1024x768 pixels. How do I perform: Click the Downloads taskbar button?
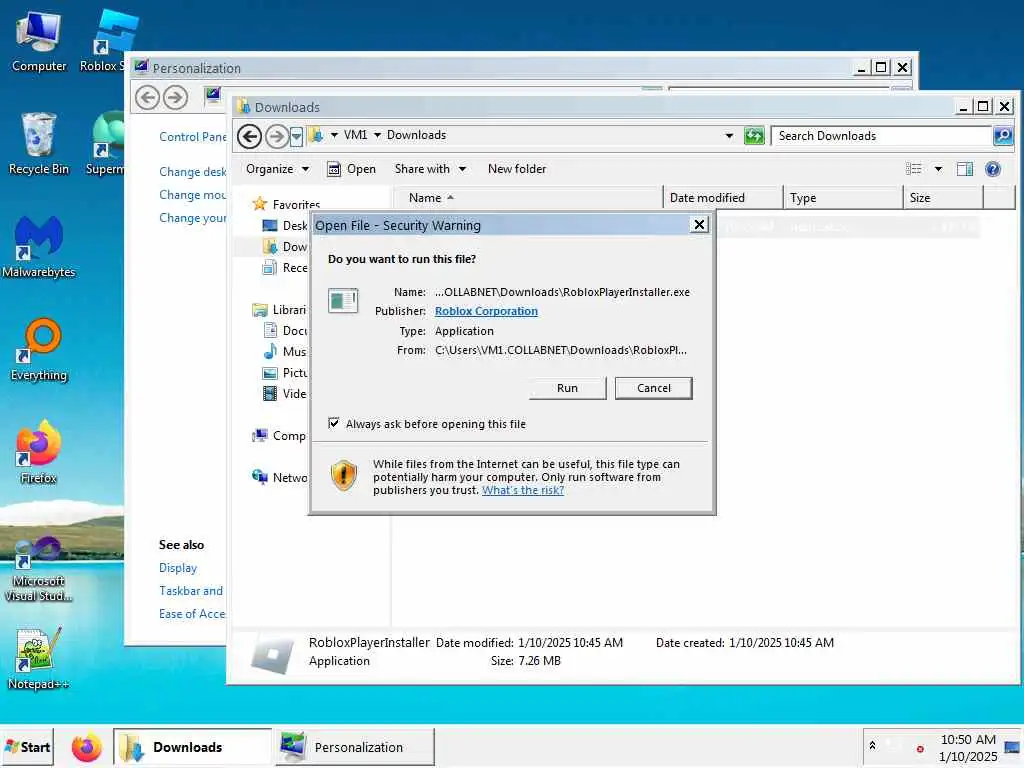[193, 747]
